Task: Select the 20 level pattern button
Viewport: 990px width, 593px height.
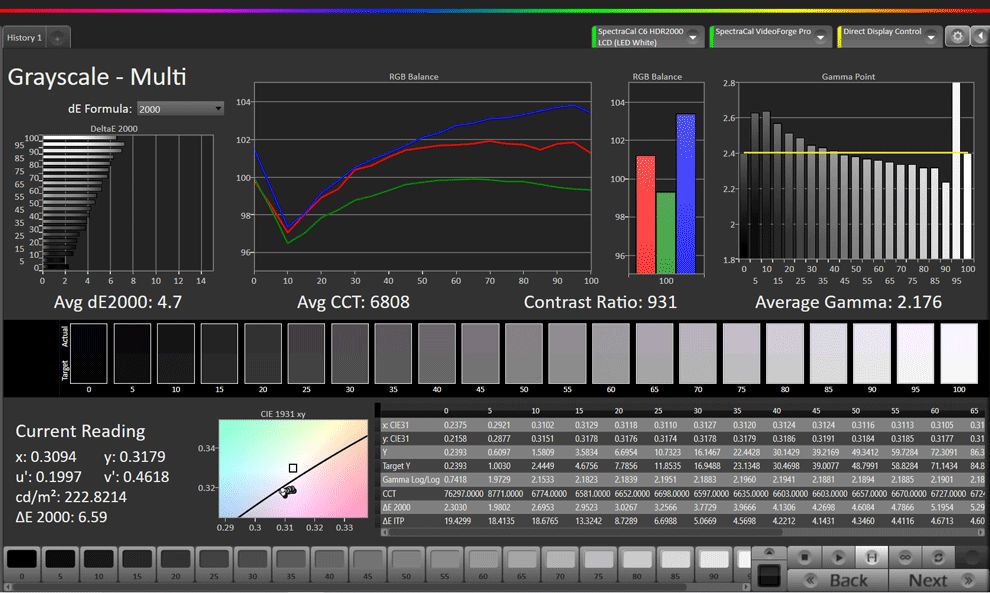Action: (x=176, y=564)
